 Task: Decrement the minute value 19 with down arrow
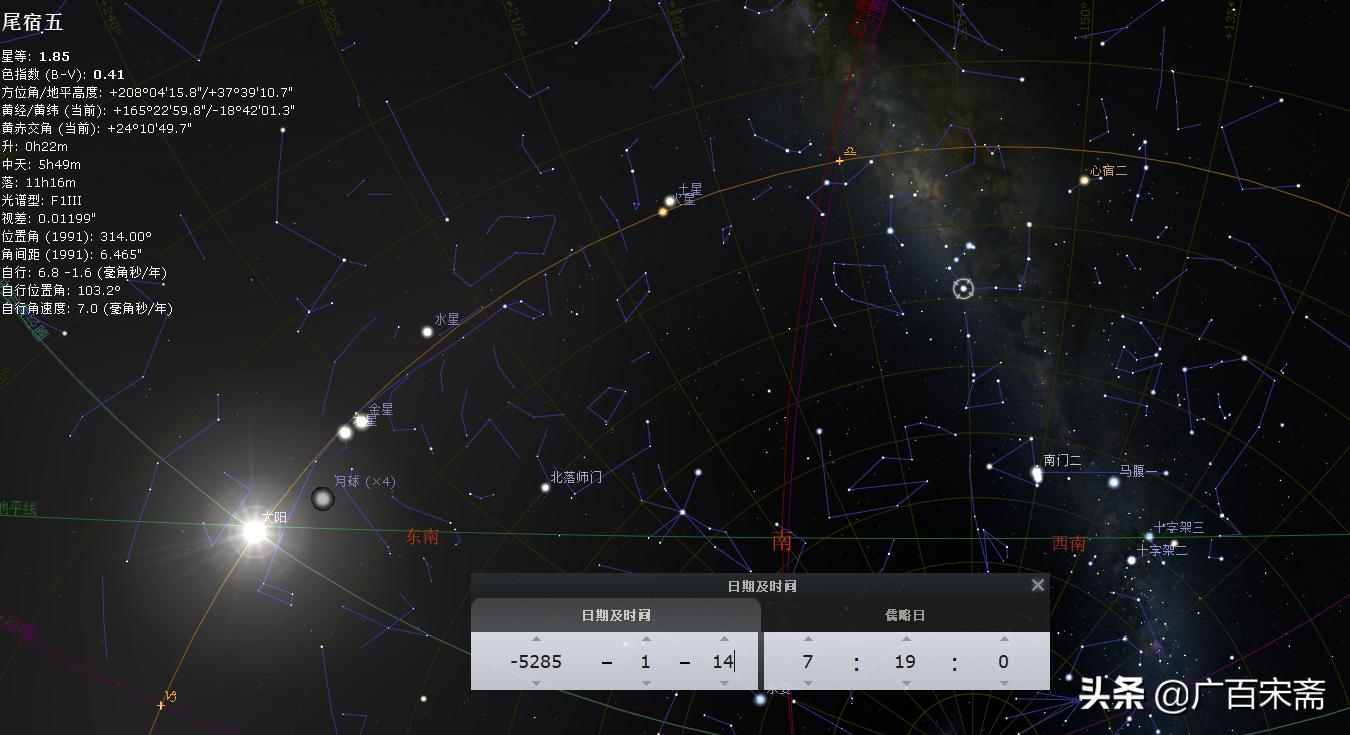pyautogui.click(x=906, y=683)
